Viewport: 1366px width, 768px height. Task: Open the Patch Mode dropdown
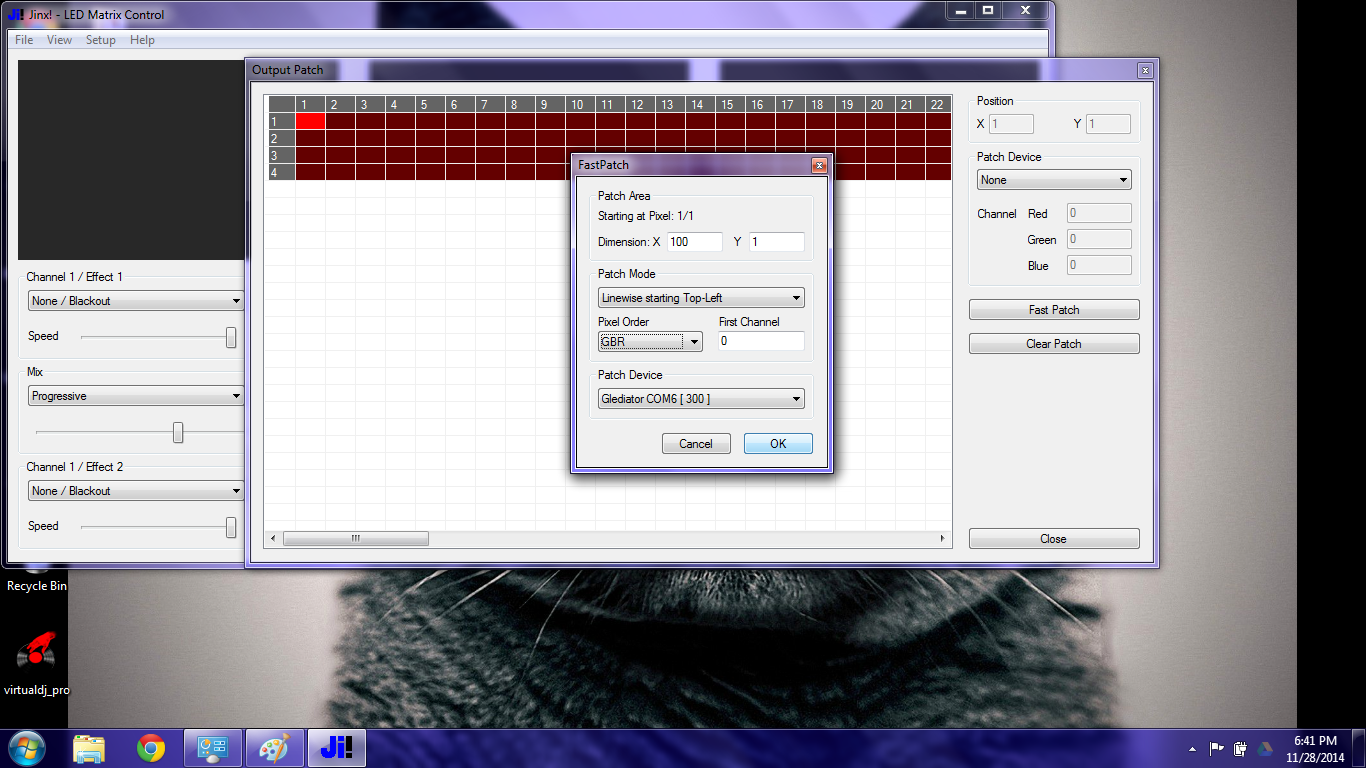coord(701,298)
